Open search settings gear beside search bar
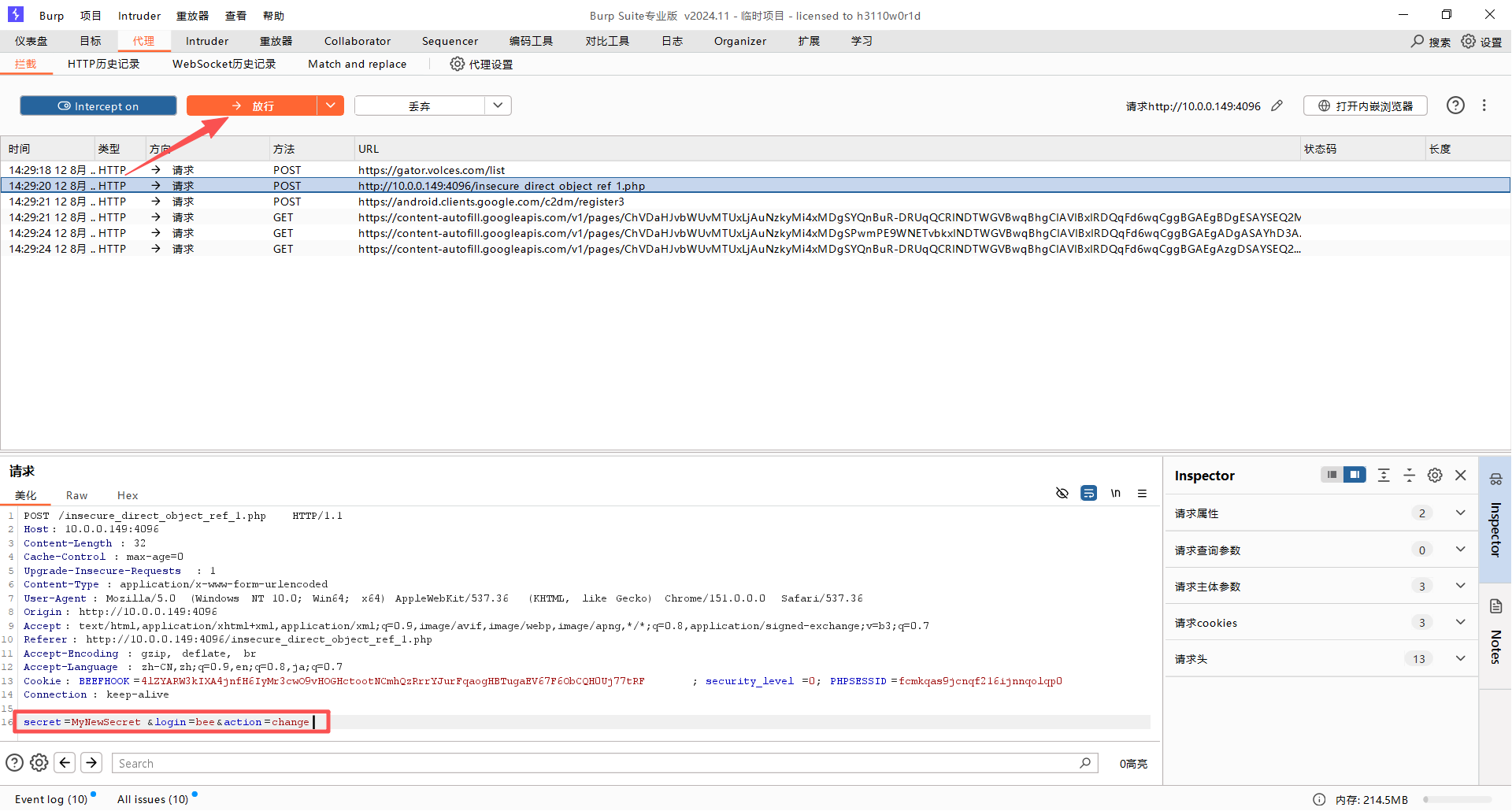This screenshot has height=811, width=1512. pos(39,762)
